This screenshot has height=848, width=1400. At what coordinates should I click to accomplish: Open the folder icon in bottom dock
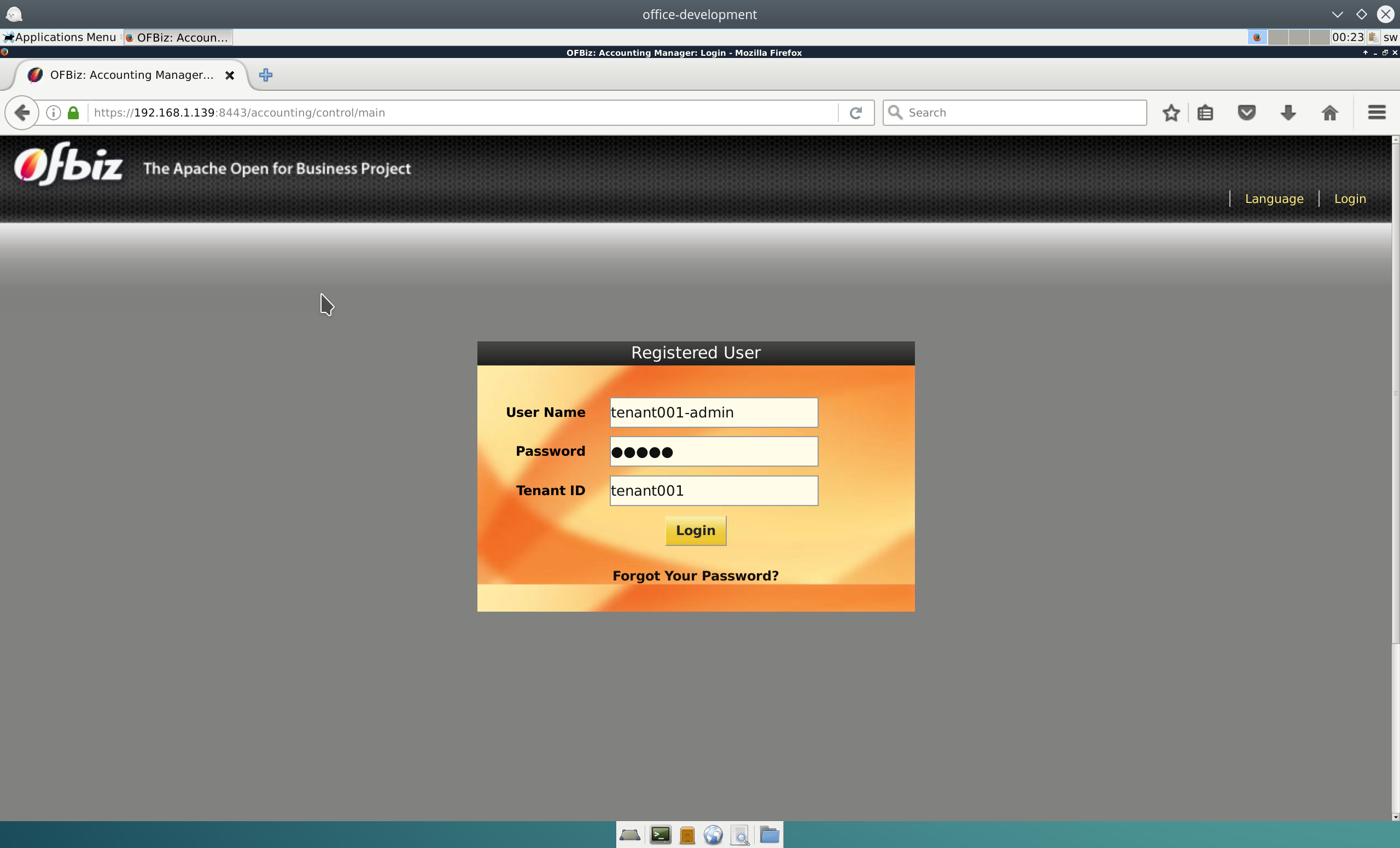769,835
